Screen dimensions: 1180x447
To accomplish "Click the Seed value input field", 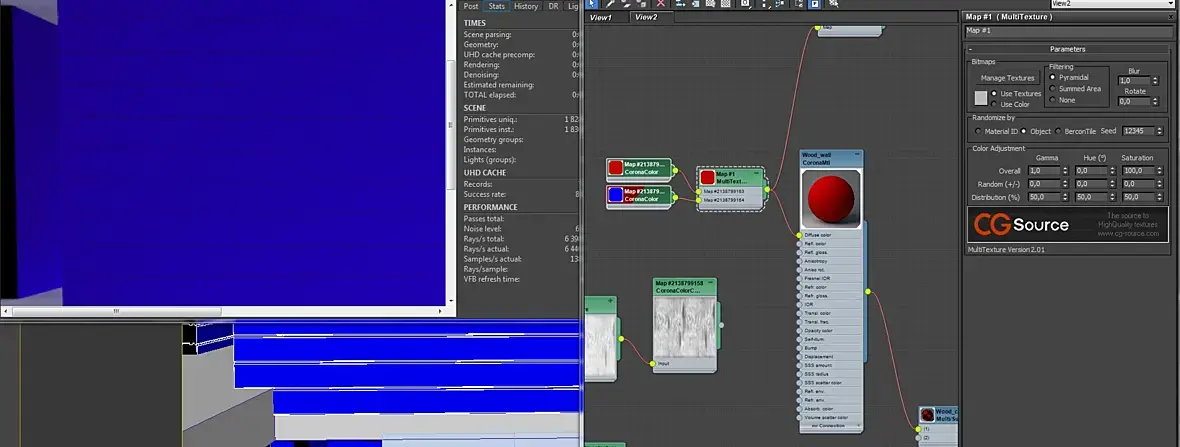I will click(x=1136, y=131).
